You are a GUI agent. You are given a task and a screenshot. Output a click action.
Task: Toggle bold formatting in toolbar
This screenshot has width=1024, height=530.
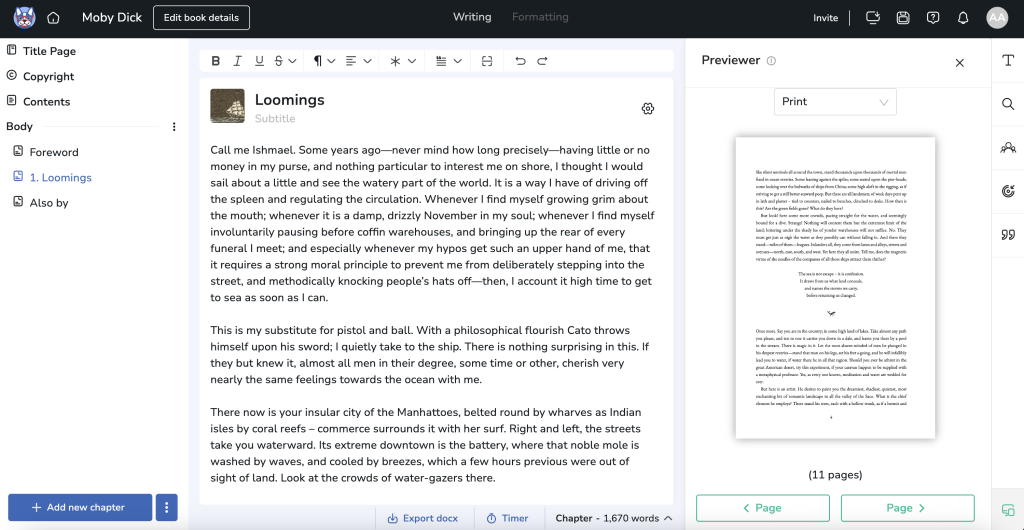click(215, 61)
